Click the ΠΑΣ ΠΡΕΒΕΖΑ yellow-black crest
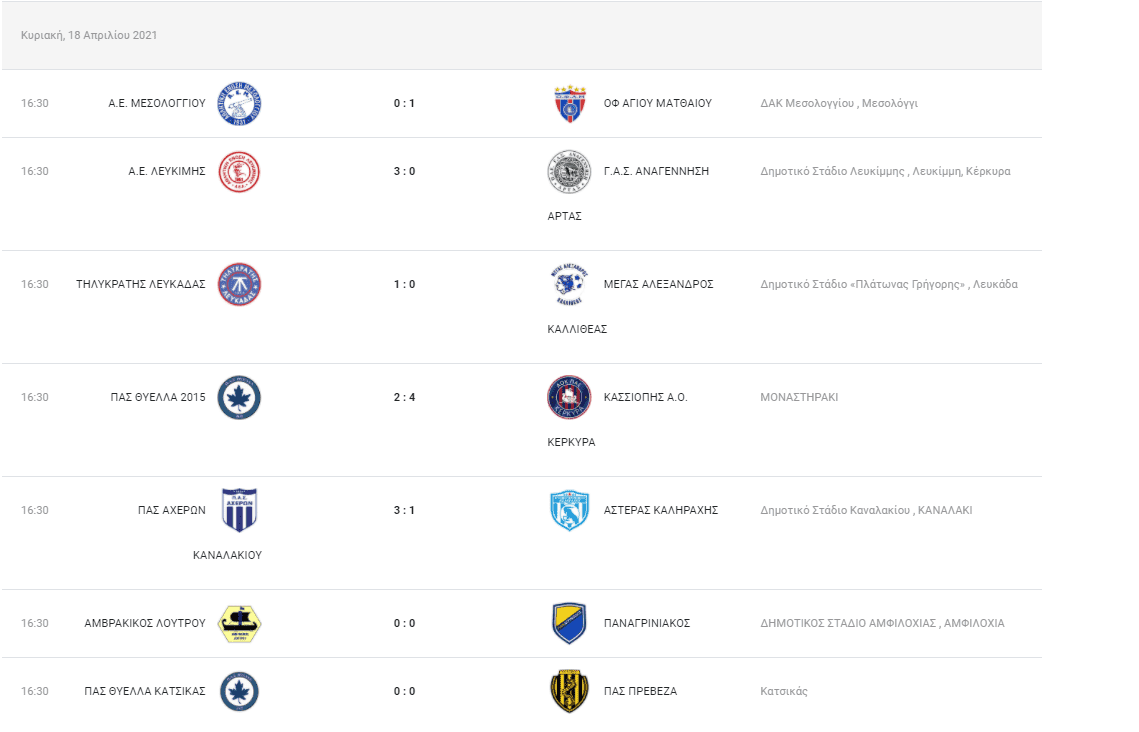Image resolution: width=1139 pixels, height=732 pixels. pyautogui.click(x=569, y=691)
